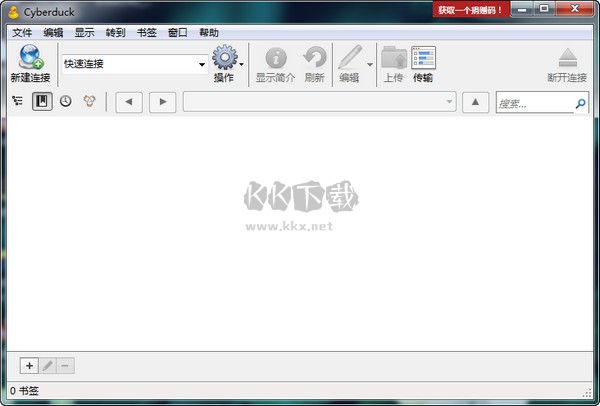Screen dimensions: 600x406
Task: Click the Disconnect (断开连接) eject icon
Action: [x=567, y=58]
